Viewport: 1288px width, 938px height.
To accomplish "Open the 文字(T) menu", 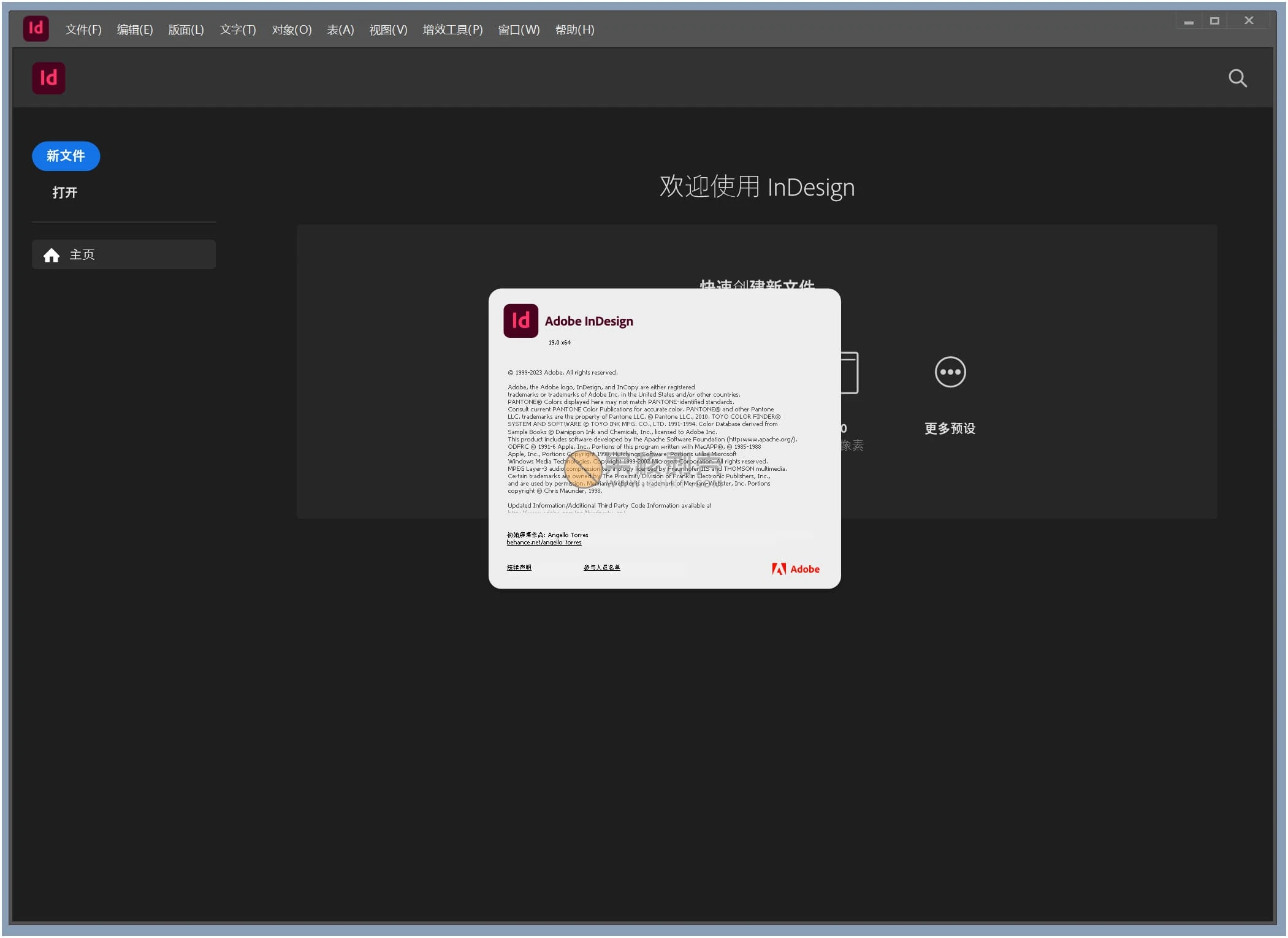I will (x=238, y=29).
